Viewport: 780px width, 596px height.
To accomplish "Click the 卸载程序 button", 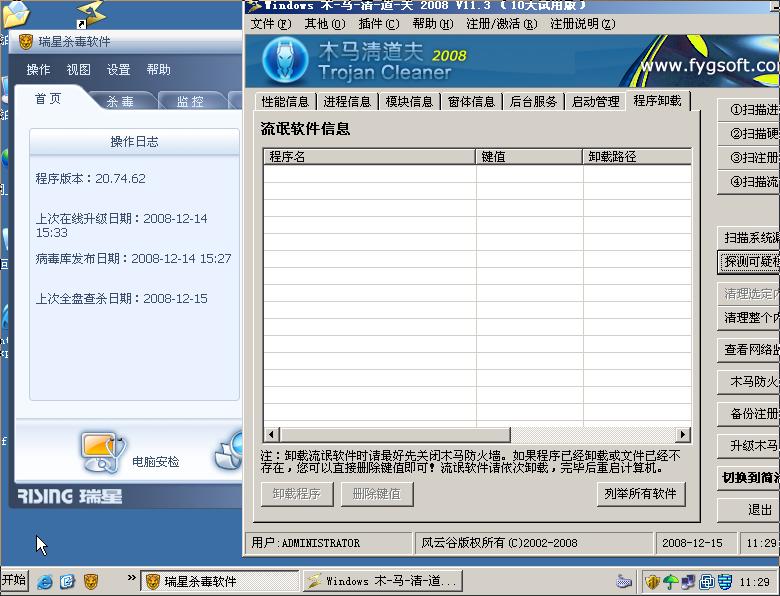I will click(x=296, y=494).
